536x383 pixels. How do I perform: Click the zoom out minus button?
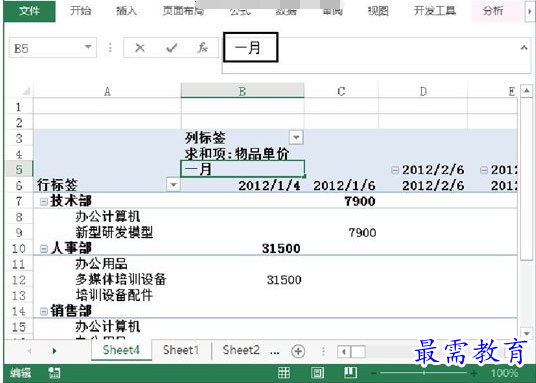click(x=374, y=373)
